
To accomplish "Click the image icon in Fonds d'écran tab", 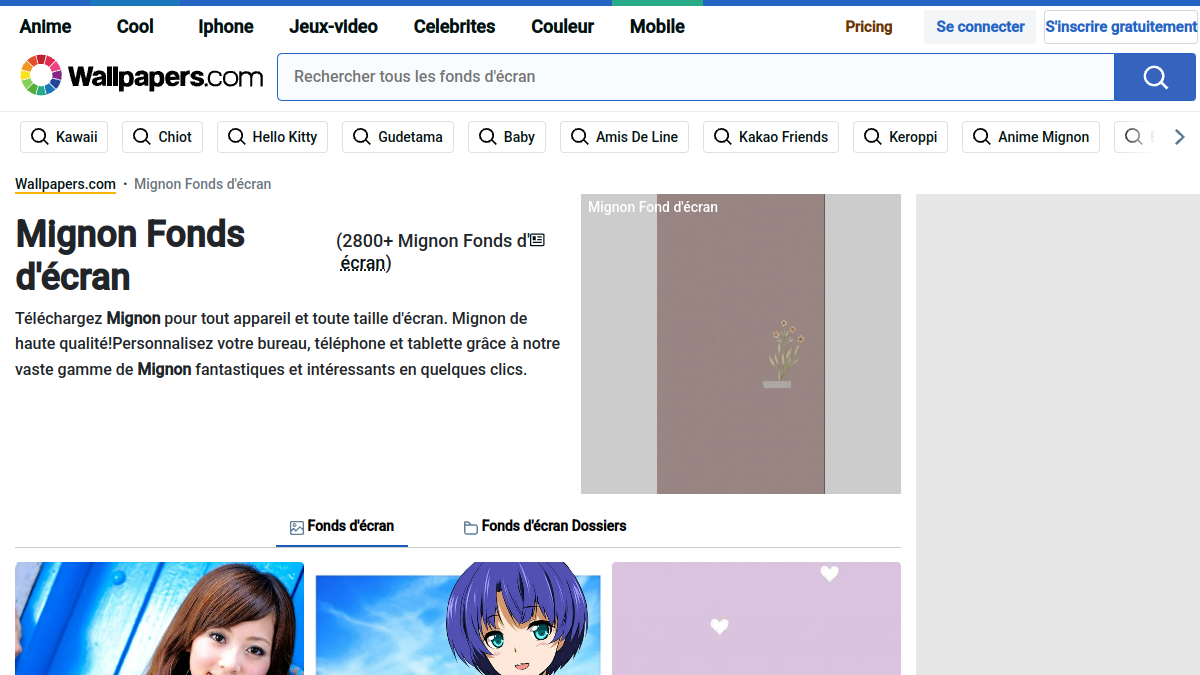I will (x=297, y=527).
